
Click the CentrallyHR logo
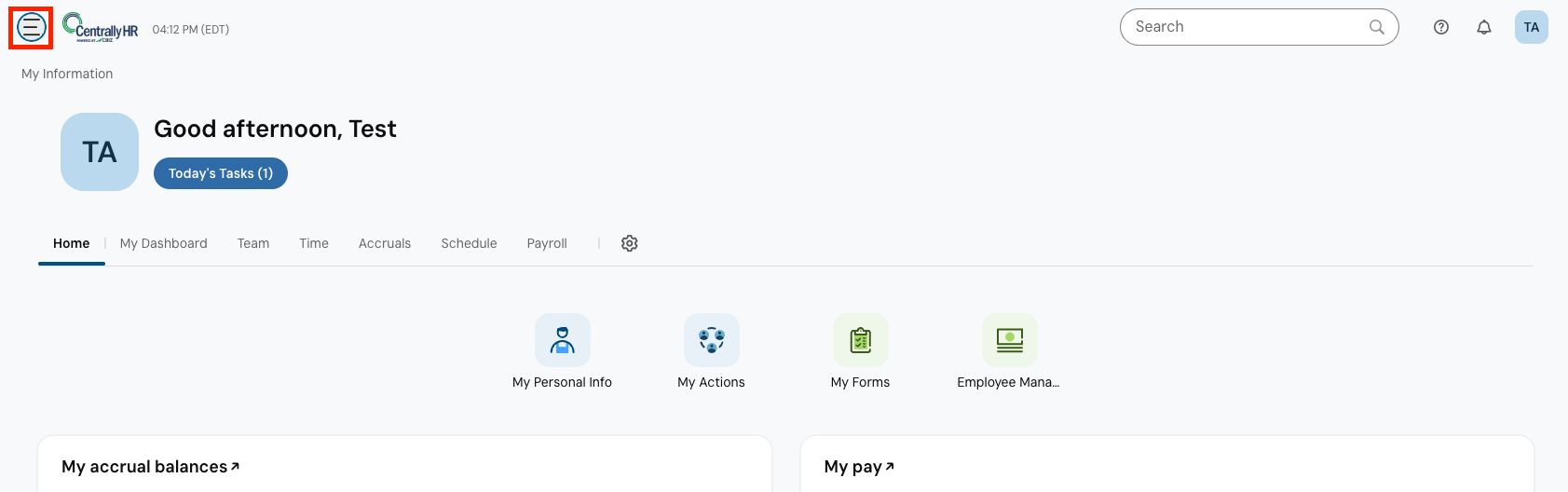click(101, 28)
